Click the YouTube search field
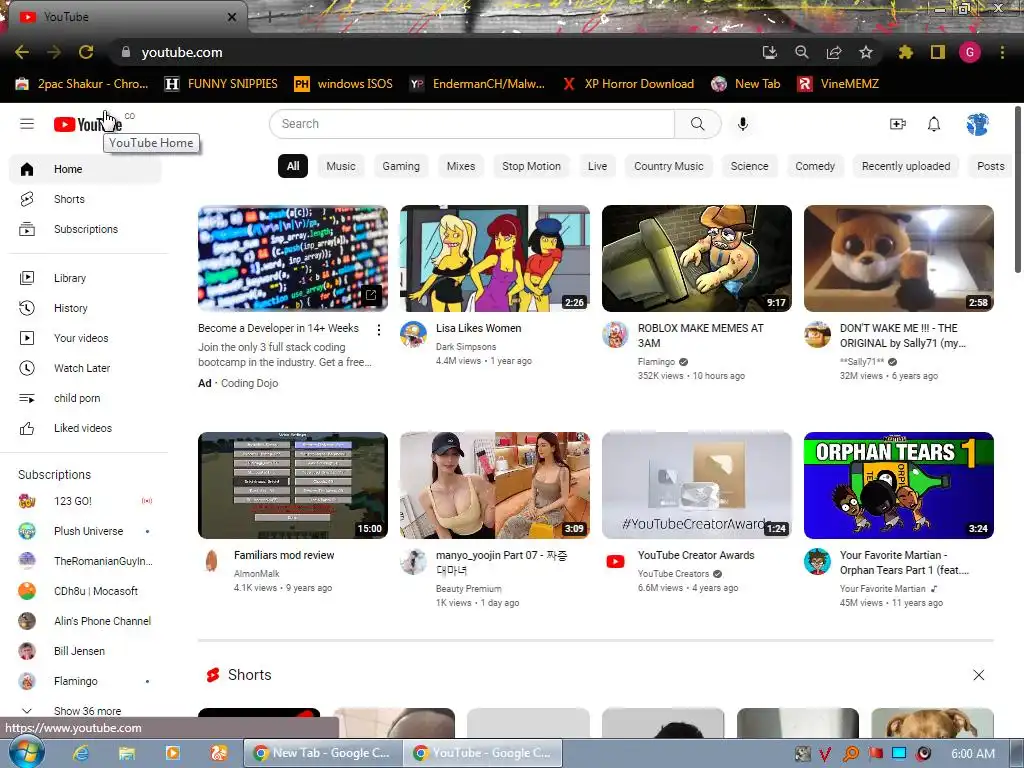 [x=472, y=123]
